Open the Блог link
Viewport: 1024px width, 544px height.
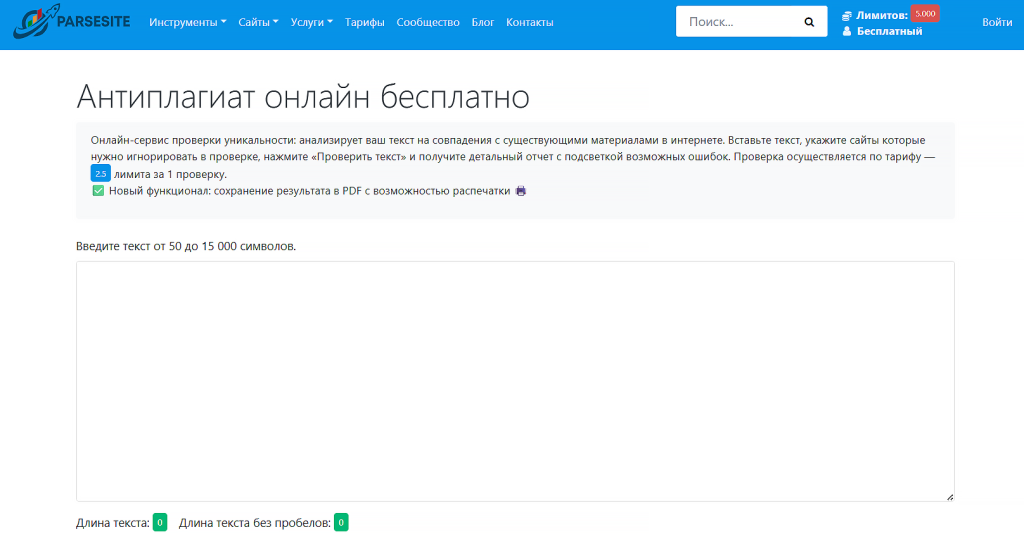[483, 22]
